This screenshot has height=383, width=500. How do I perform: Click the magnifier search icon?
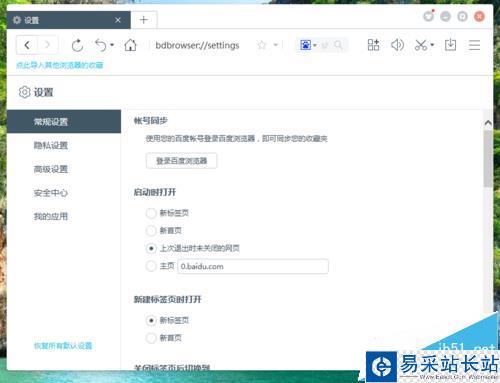[338, 45]
